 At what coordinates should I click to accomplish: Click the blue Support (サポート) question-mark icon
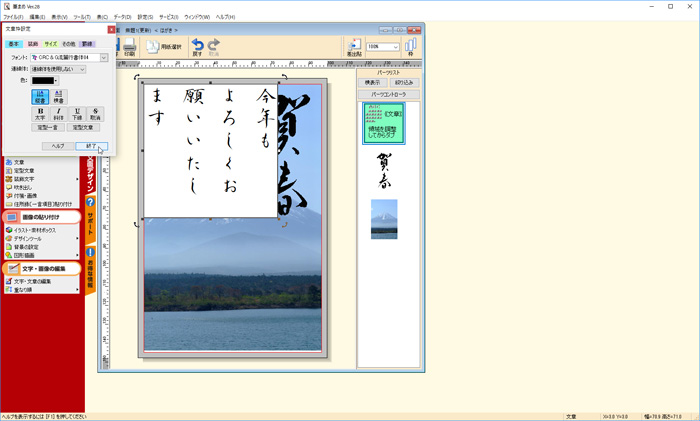tap(90, 202)
